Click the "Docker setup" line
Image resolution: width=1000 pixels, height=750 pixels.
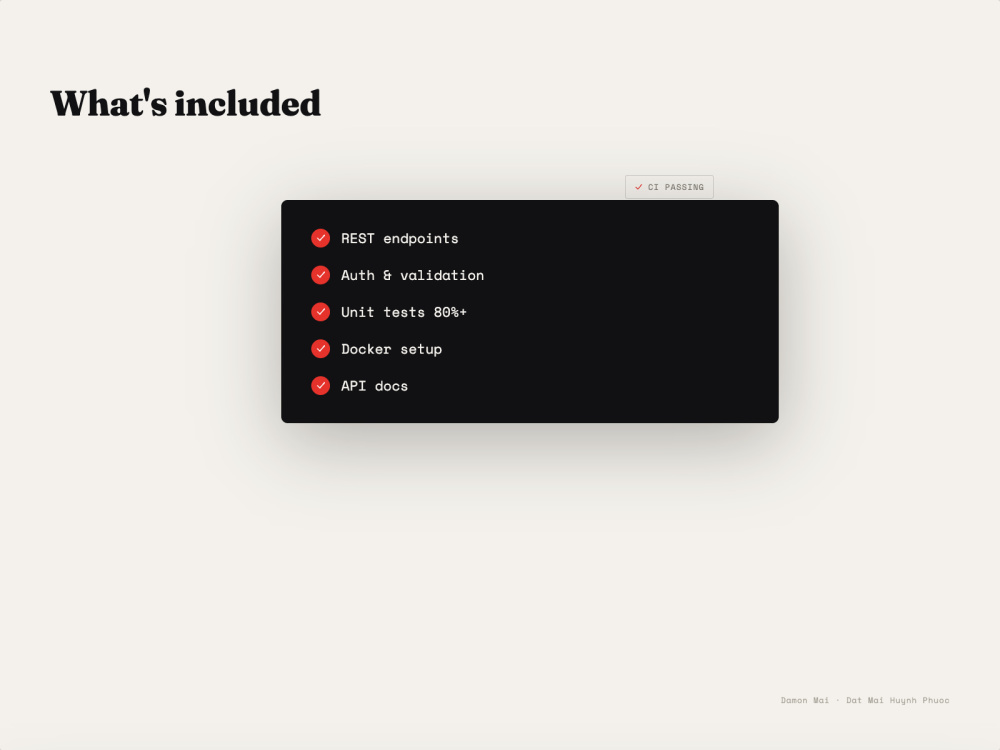click(x=391, y=349)
